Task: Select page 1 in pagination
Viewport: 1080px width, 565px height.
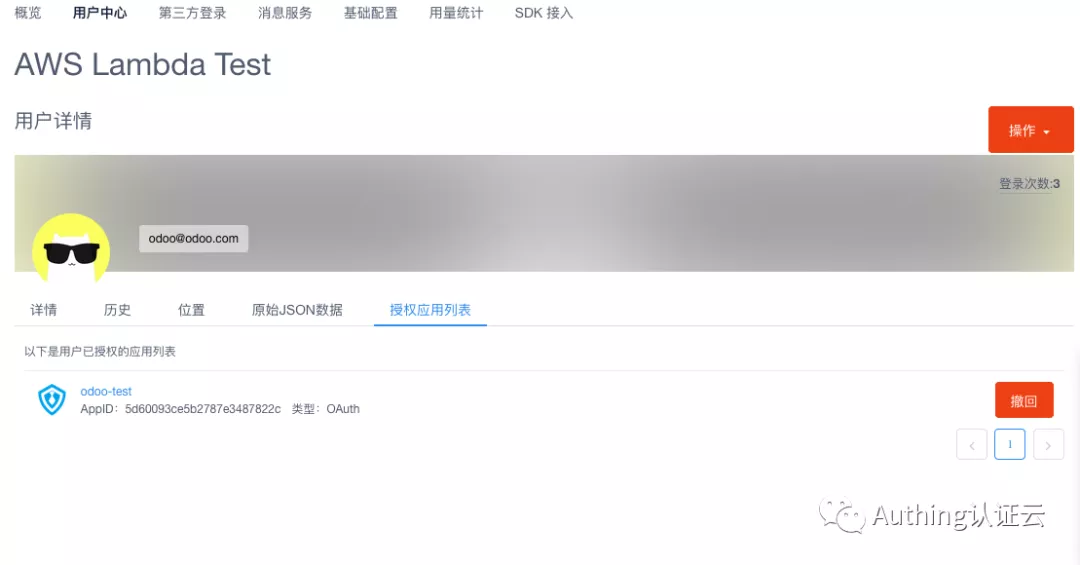Action: pos(1010,444)
